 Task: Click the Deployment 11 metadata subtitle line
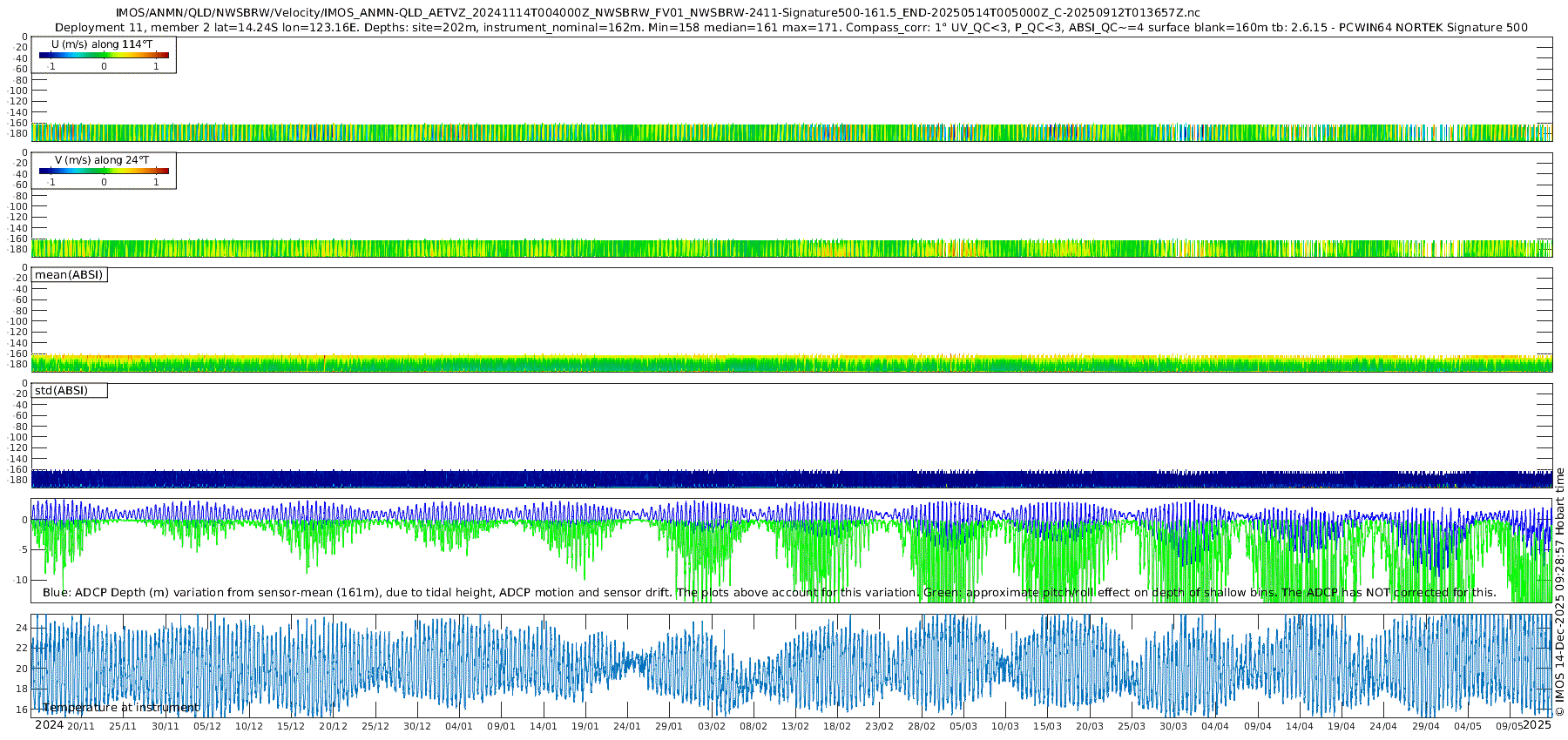[791, 27]
